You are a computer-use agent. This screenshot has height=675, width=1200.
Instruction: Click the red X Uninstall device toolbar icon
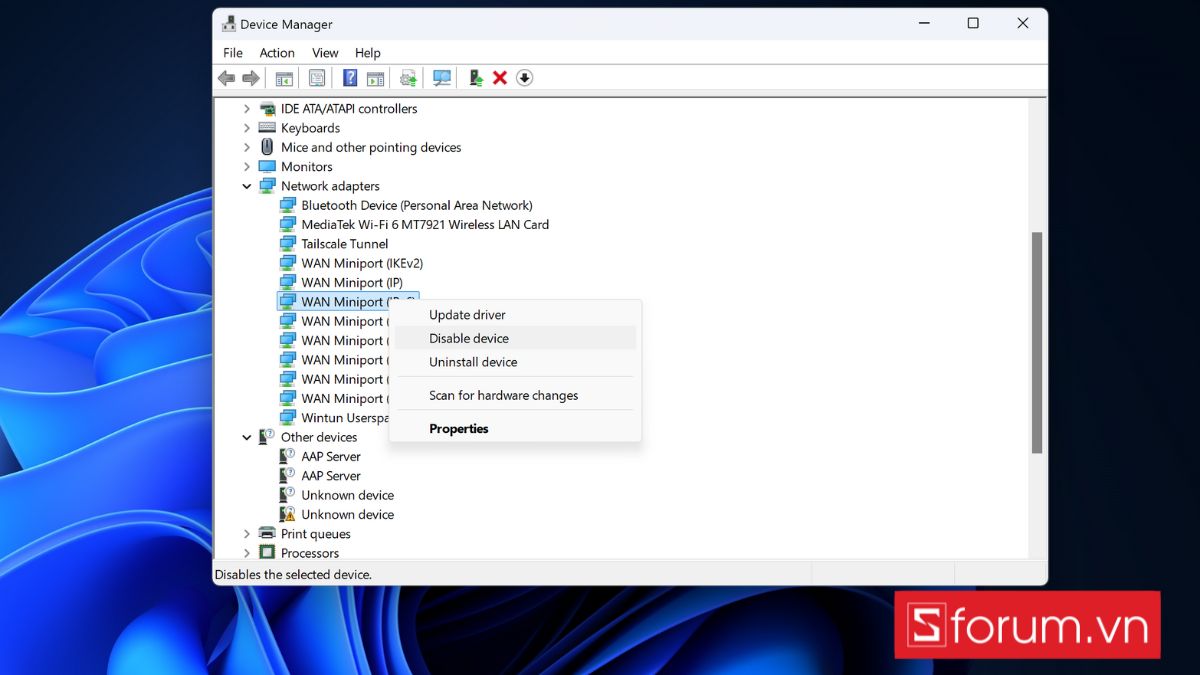coord(500,78)
